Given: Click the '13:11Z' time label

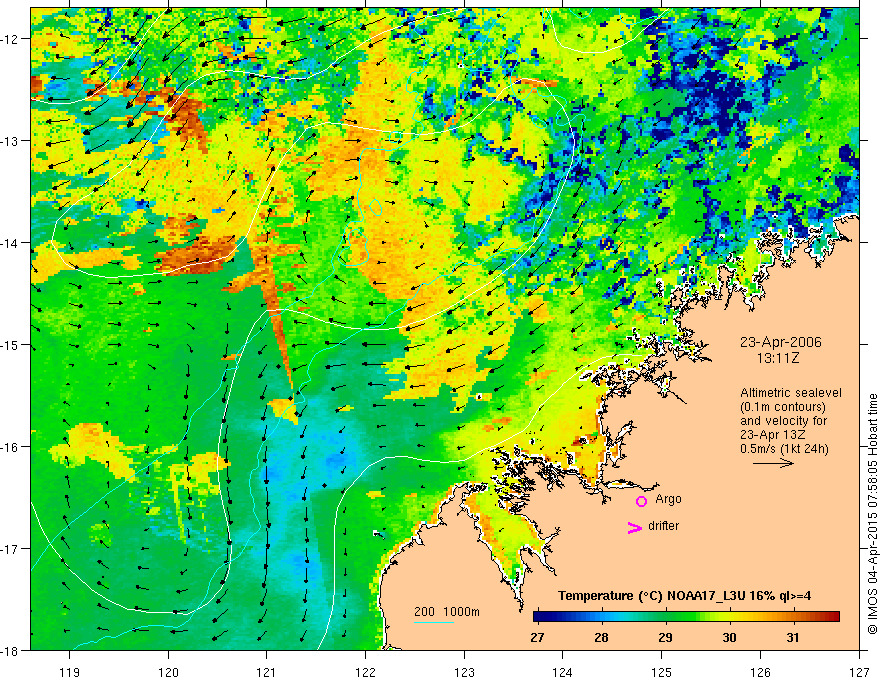Looking at the screenshot, I should coord(777,358).
